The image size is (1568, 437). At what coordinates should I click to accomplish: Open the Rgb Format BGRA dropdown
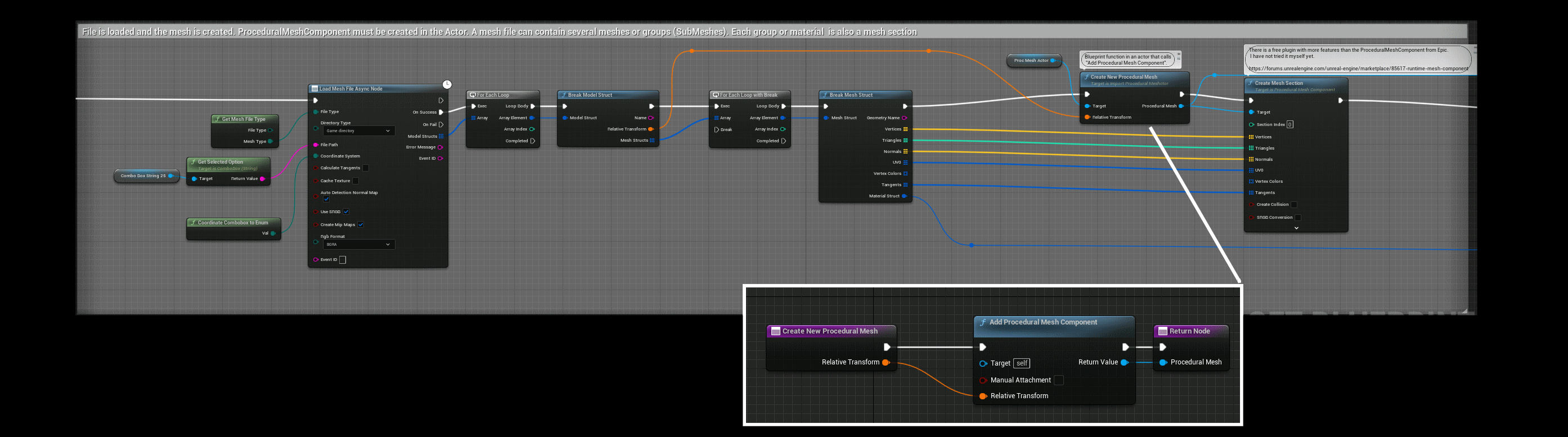(x=358, y=245)
